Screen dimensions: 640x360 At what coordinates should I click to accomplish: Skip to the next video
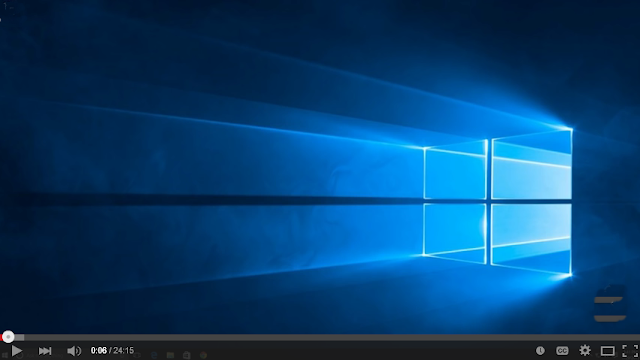click(x=45, y=351)
